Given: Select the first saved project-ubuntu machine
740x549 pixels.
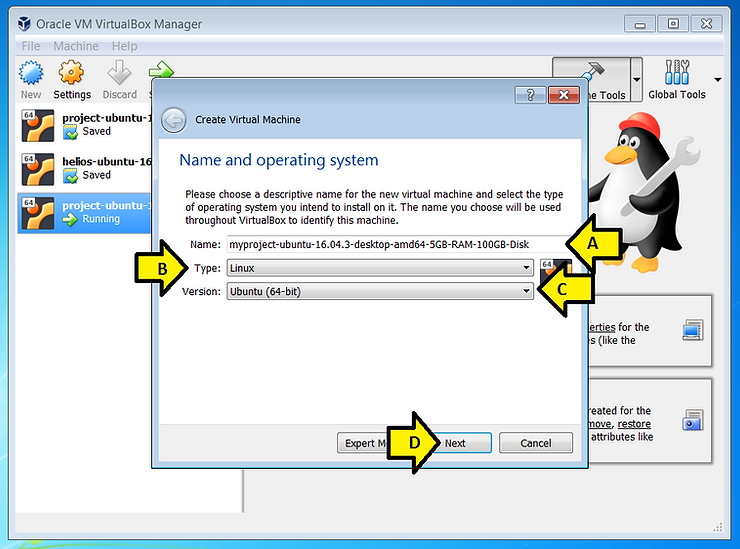Looking at the screenshot, I should 84,126.
